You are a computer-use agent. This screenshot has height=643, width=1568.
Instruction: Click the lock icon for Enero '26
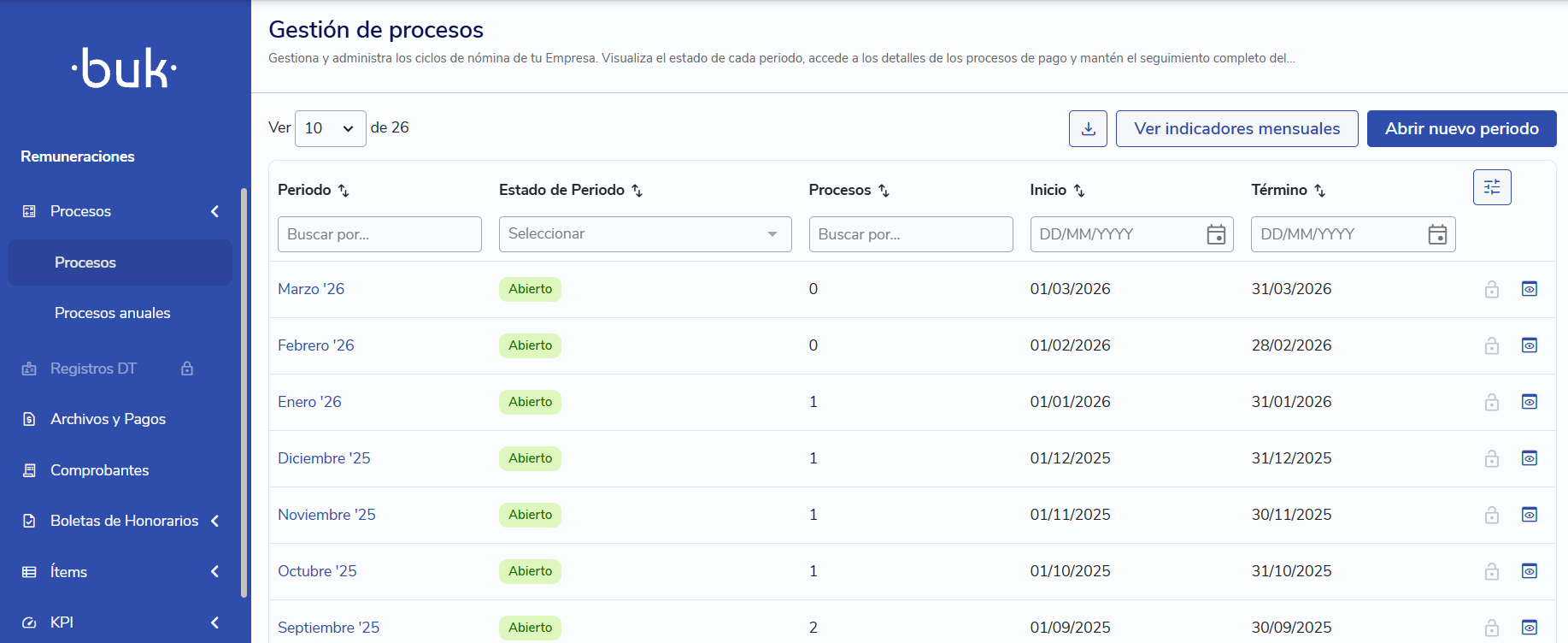click(x=1492, y=402)
